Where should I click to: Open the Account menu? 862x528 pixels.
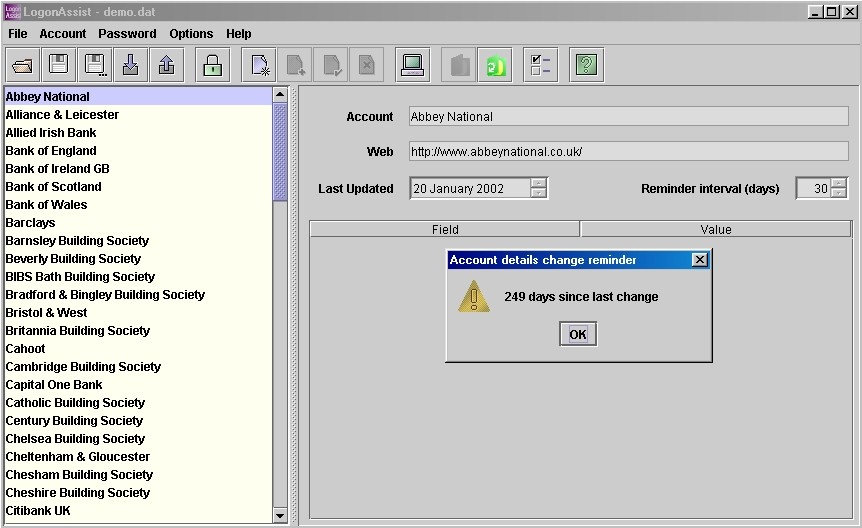63,34
